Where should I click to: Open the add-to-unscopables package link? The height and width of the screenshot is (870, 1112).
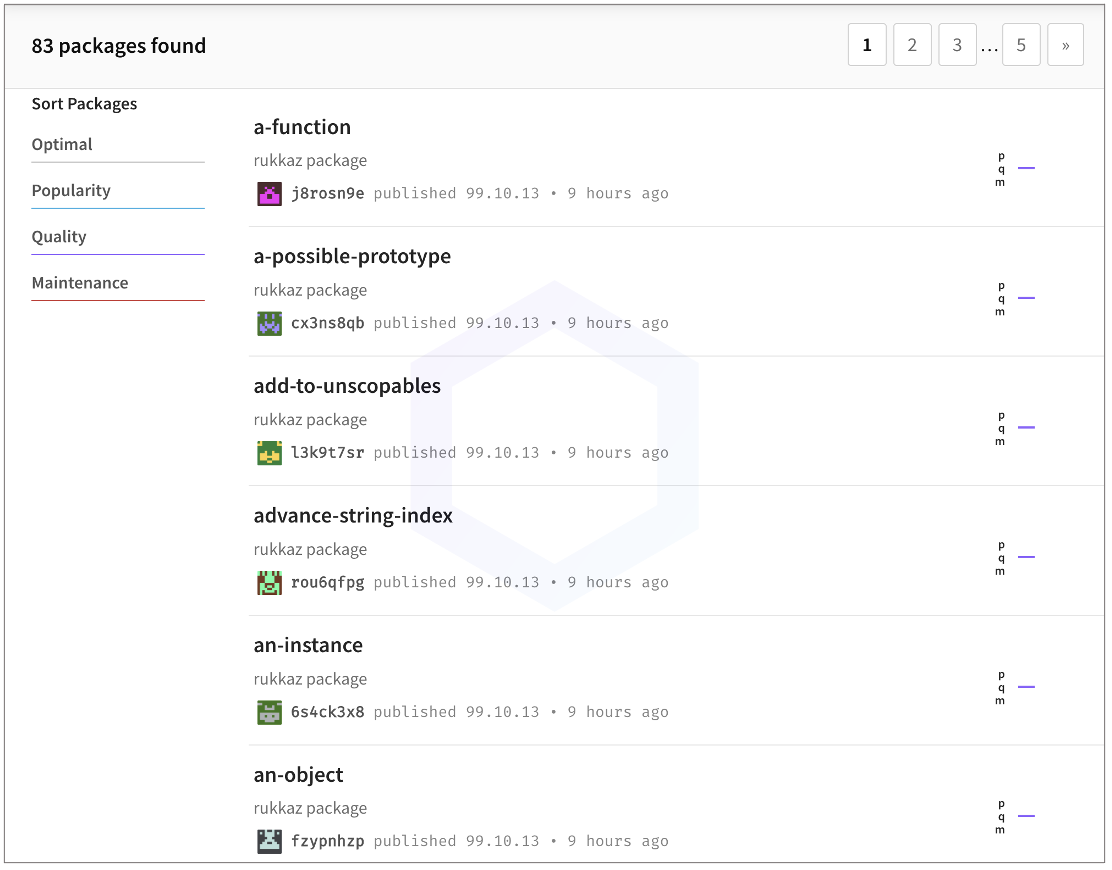(347, 386)
